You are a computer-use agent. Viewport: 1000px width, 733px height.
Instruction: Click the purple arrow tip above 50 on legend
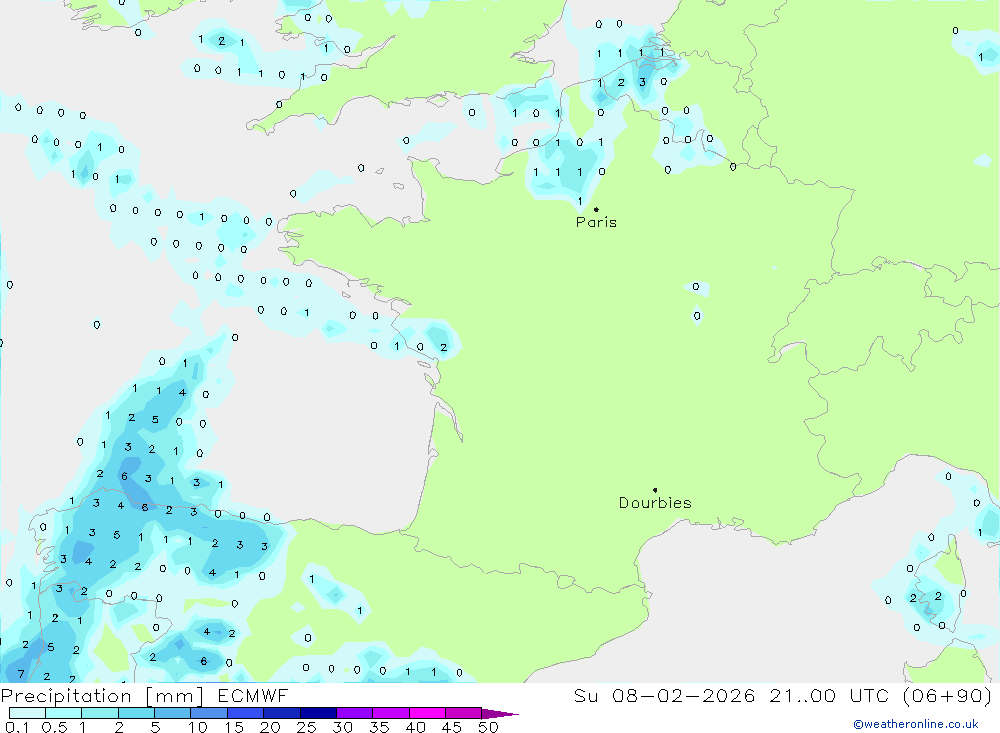[x=501, y=714]
